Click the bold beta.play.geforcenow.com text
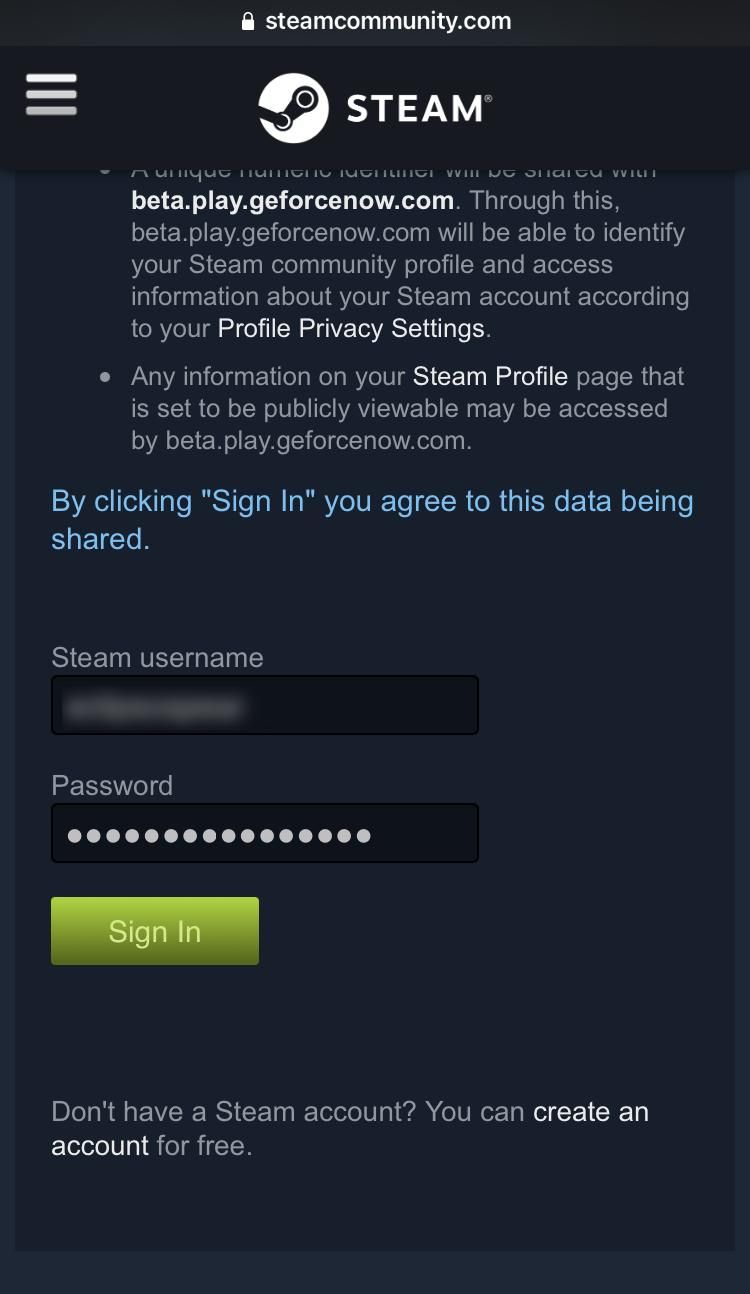 292,200
